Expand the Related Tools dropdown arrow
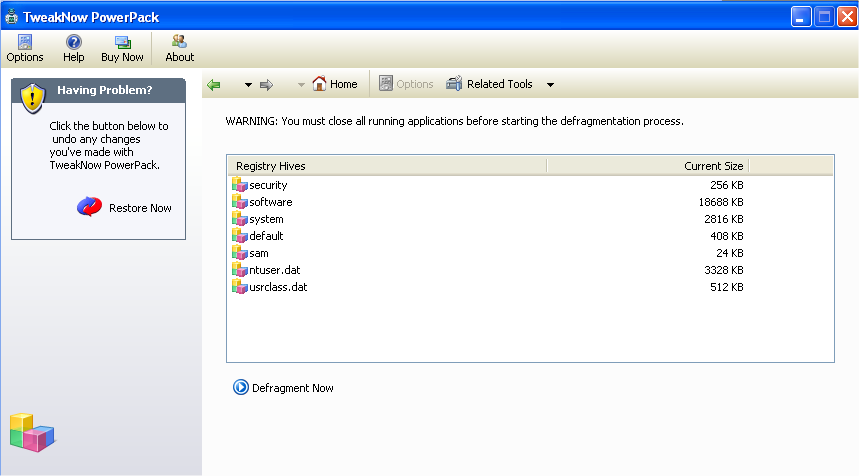 pyautogui.click(x=551, y=85)
